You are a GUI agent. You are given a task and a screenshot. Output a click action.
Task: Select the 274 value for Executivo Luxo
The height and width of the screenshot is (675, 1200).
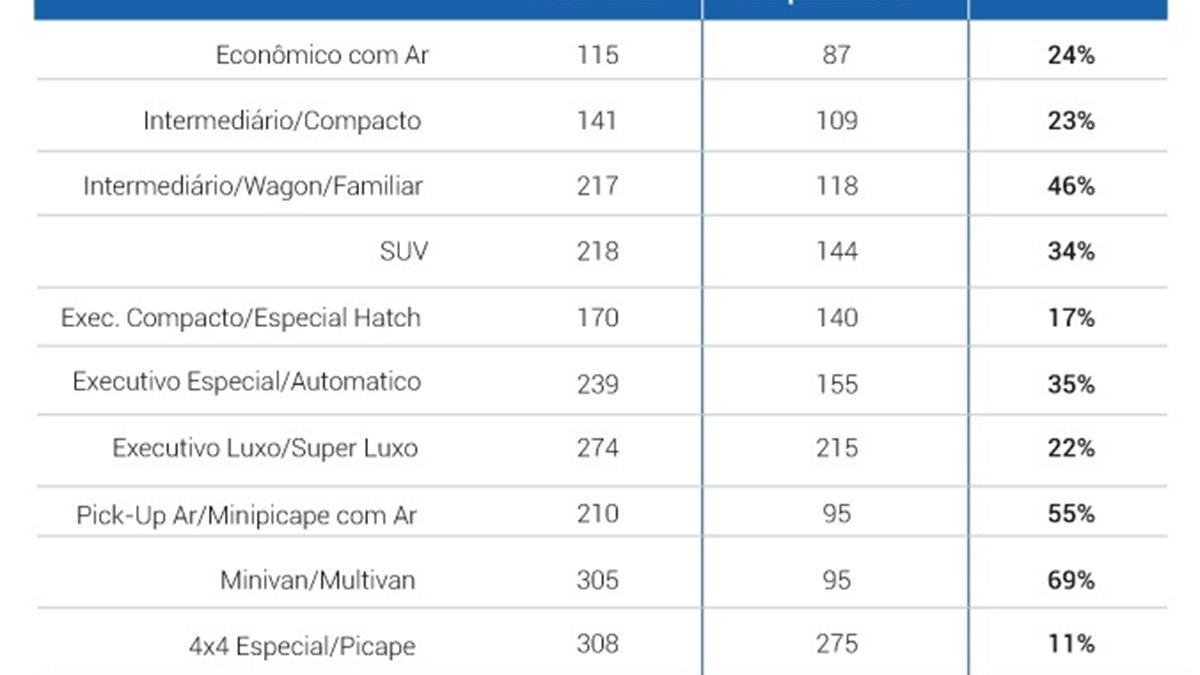[x=597, y=448]
